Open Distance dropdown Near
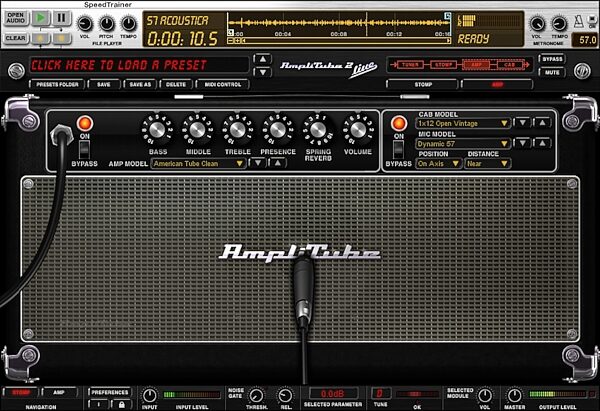Viewport: 600px width, 411px height. click(488, 163)
